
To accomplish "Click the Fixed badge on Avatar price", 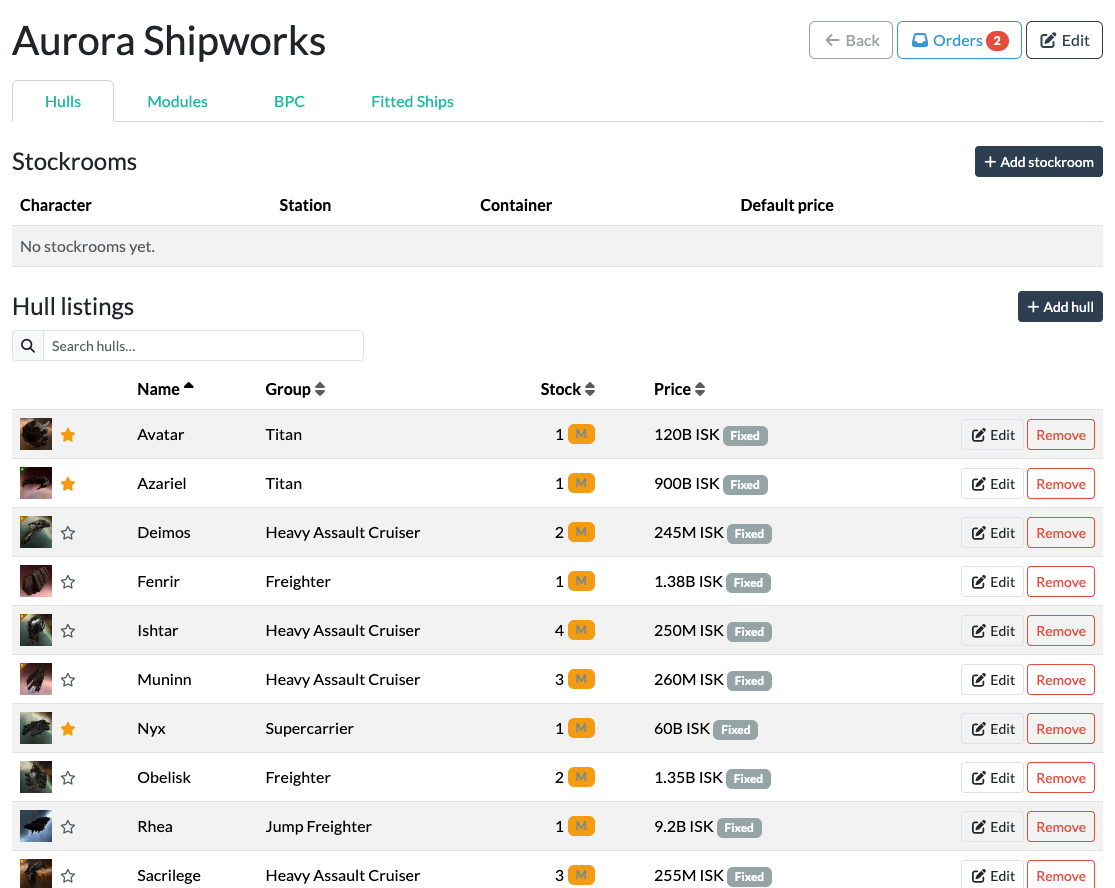I will (x=745, y=436).
